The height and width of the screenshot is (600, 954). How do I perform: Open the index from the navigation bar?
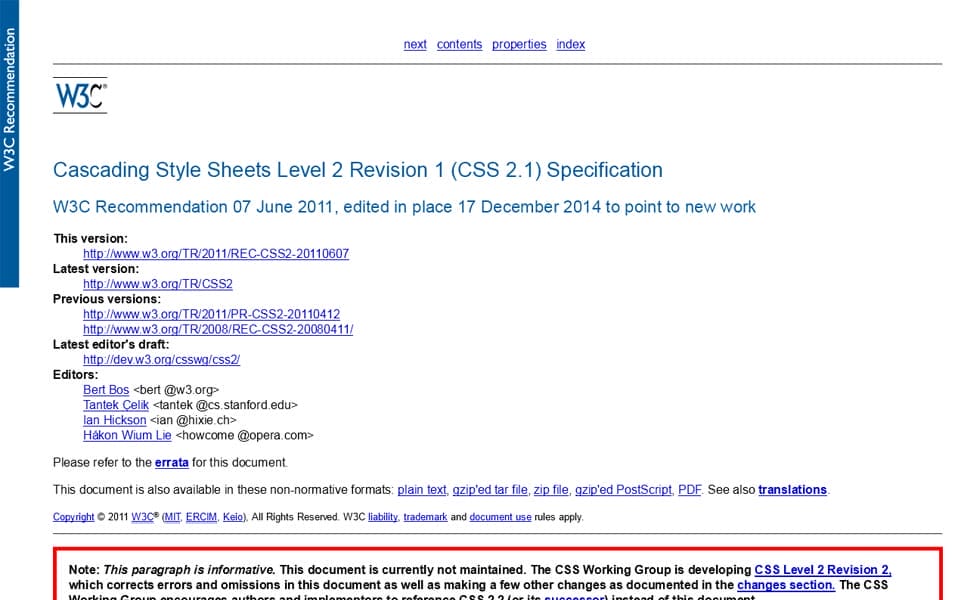(570, 44)
